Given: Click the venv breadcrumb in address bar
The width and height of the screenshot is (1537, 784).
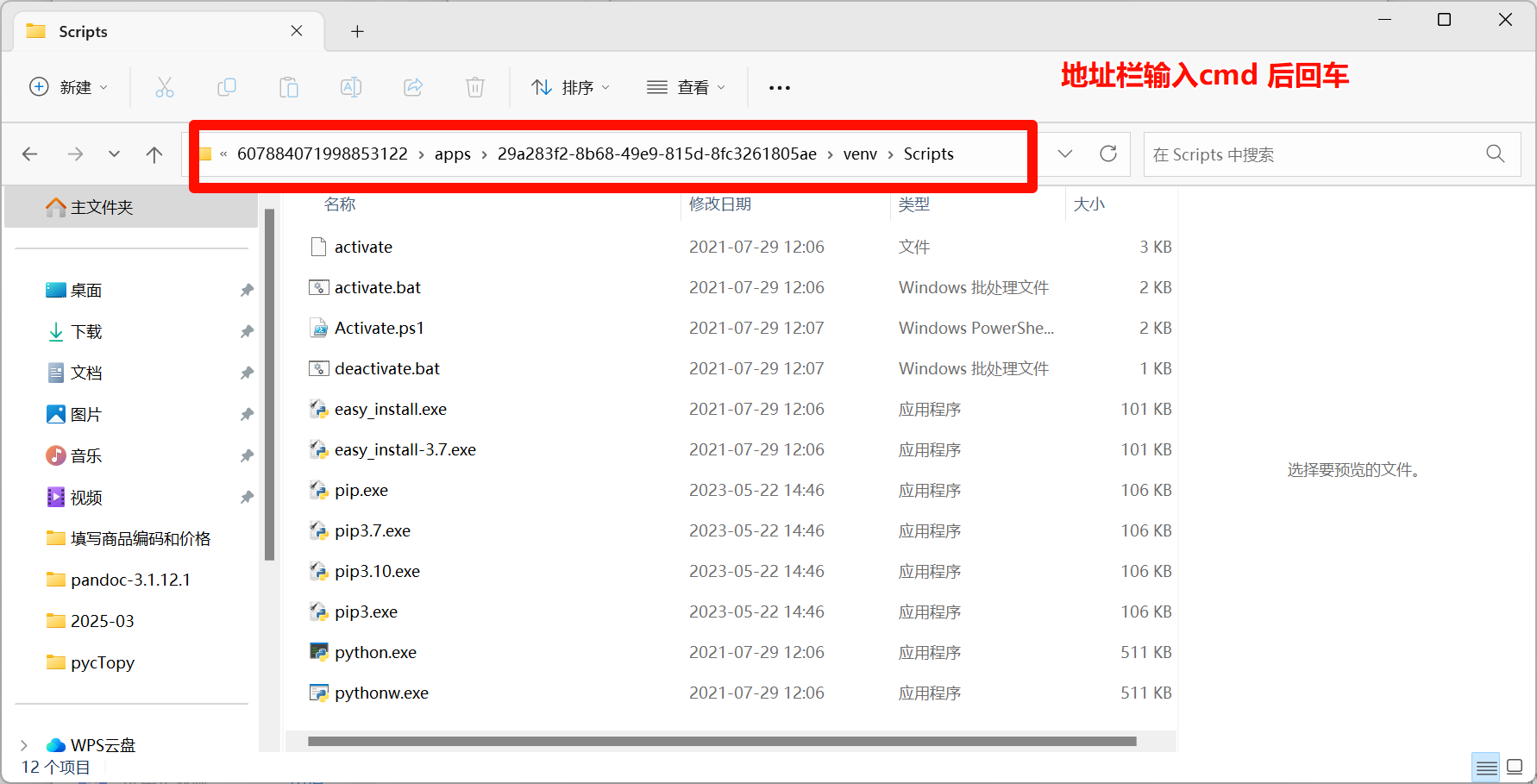Looking at the screenshot, I should click(860, 154).
